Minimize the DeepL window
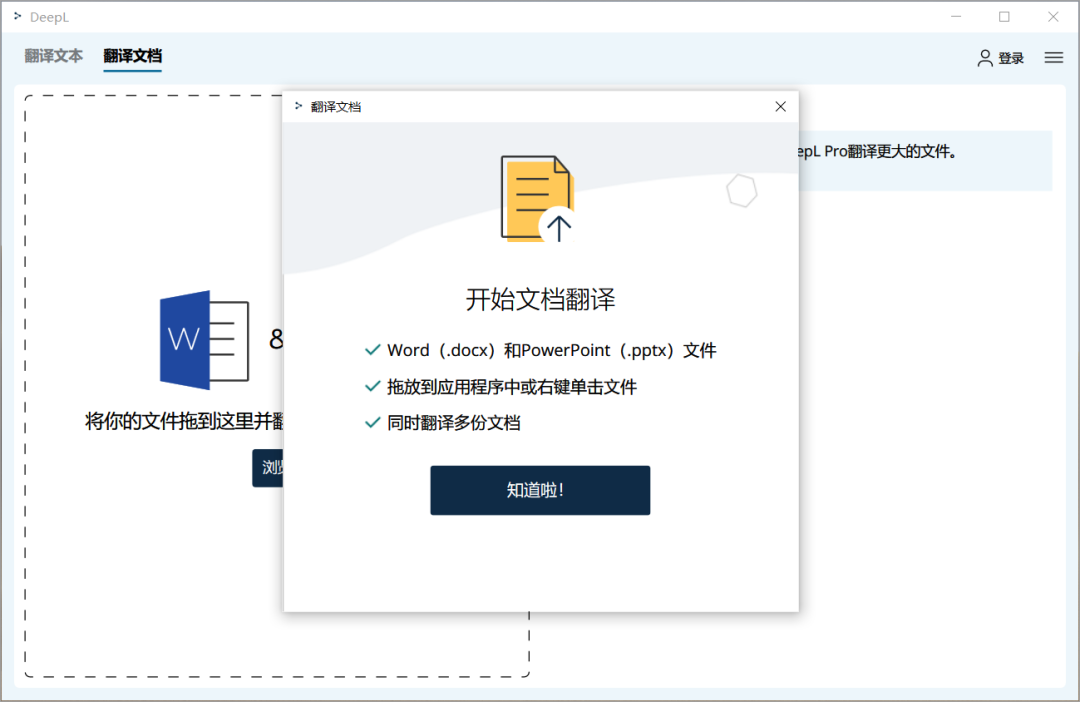The height and width of the screenshot is (702, 1080). 956,17
